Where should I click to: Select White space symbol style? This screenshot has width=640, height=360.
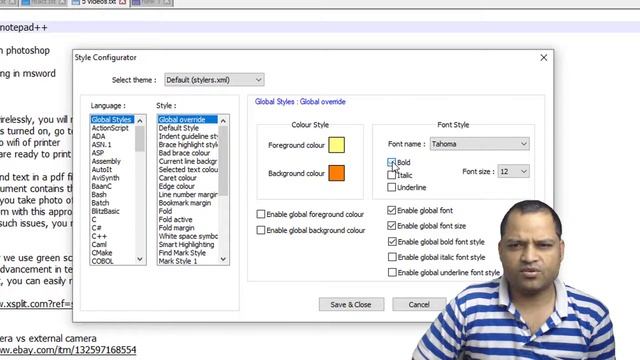(x=188, y=236)
